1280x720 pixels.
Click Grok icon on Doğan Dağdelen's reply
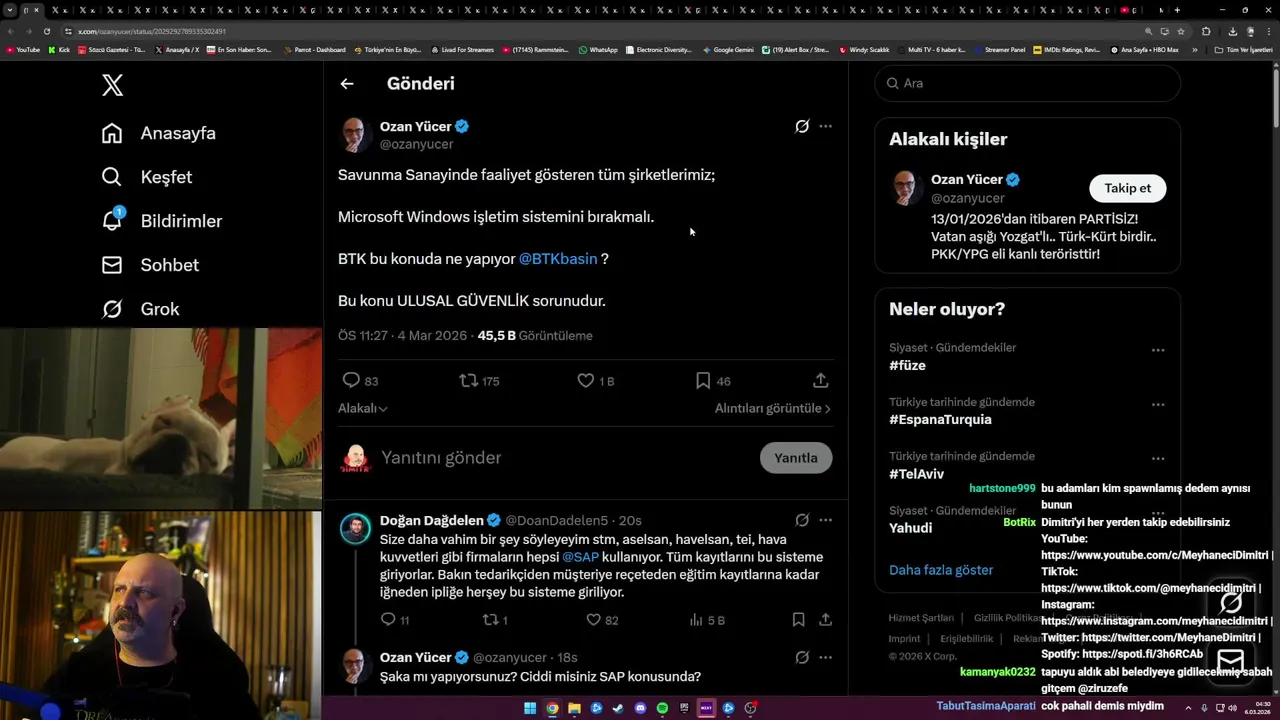[802, 520]
